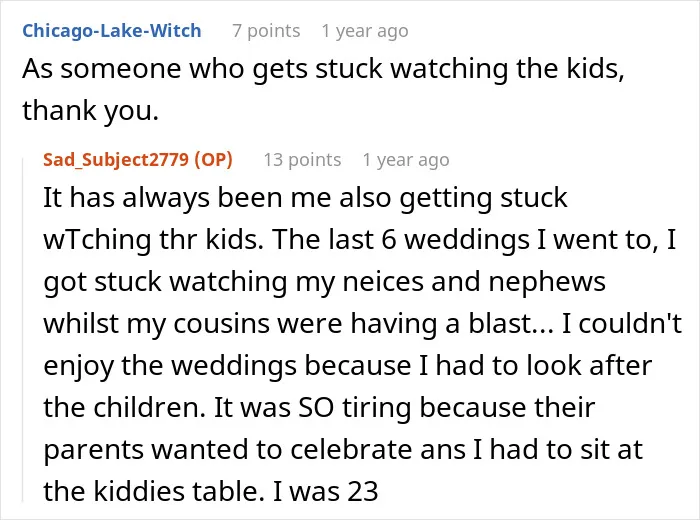Click the words "neices and nephews"
Image resolution: width=700 pixels, height=520 pixels.
[474, 282]
